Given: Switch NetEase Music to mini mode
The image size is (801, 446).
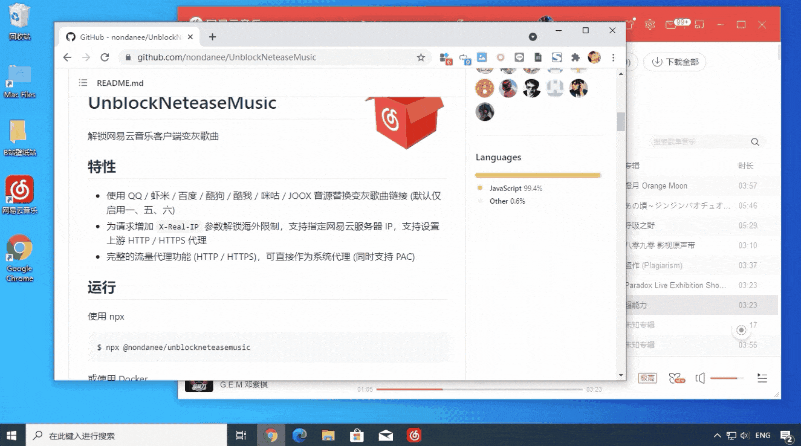Looking at the screenshot, I should (x=699, y=25).
